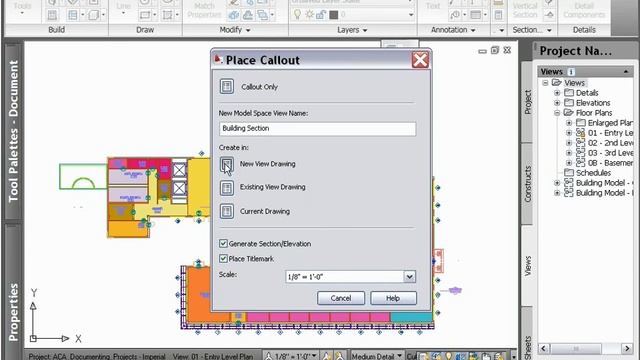
Task: Click the Build panel title
Action: pos(56,30)
